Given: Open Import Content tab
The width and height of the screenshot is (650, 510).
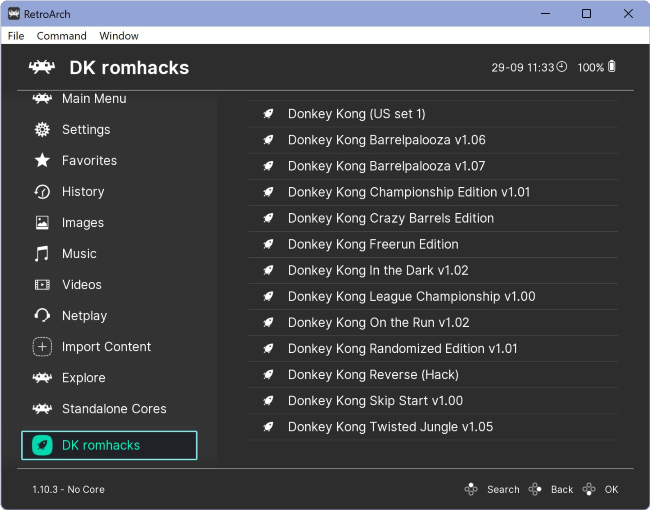Looking at the screenshot, I should click(109, 347).
